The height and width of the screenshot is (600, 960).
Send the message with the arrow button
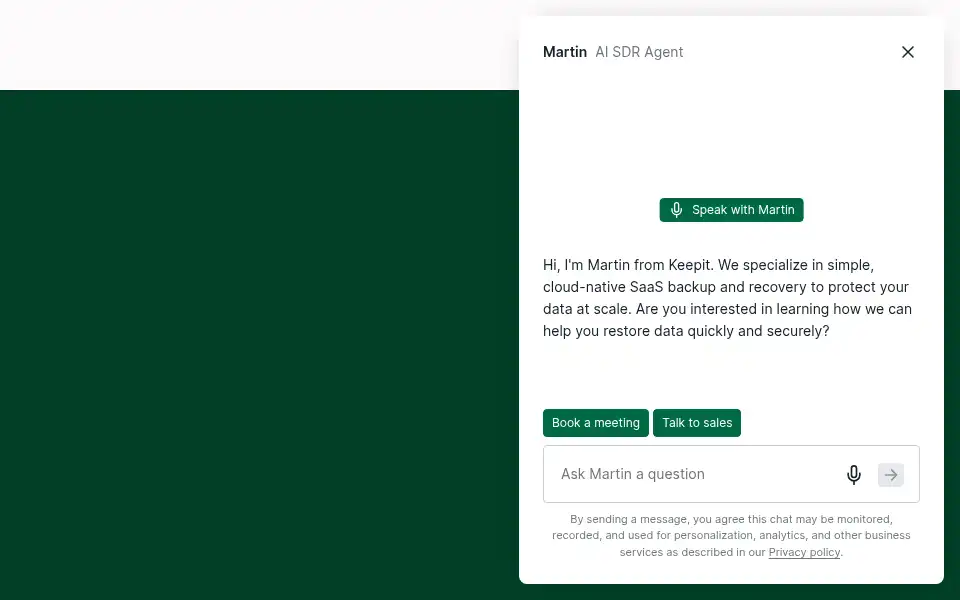891,474
